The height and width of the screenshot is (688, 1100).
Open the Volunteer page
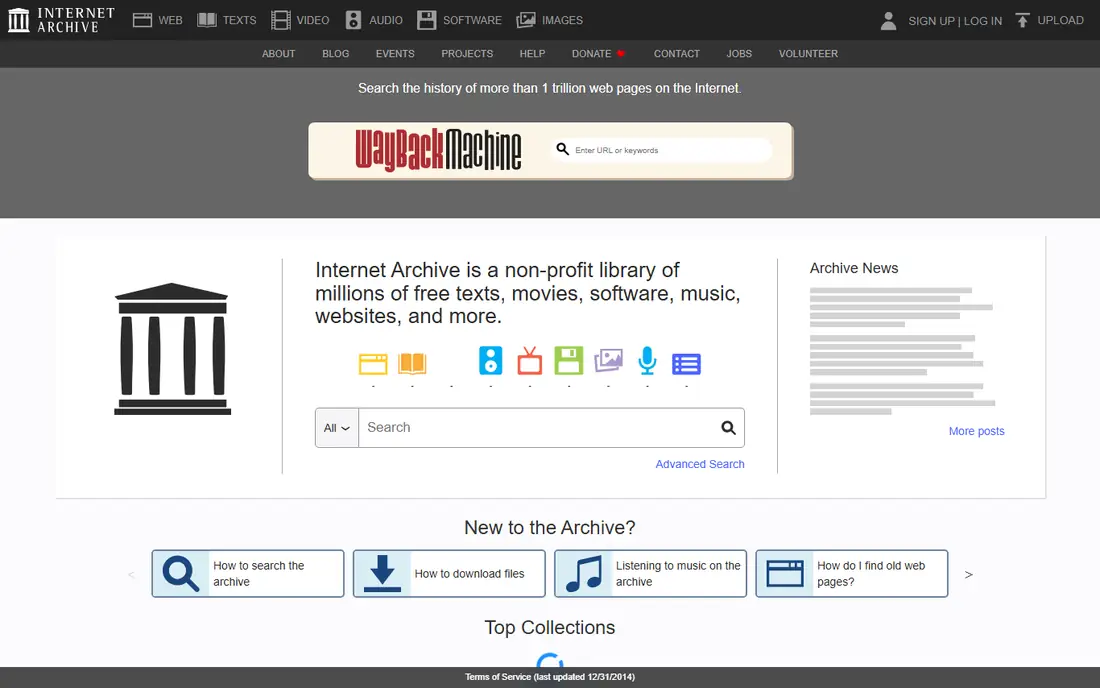coord(808,54)
